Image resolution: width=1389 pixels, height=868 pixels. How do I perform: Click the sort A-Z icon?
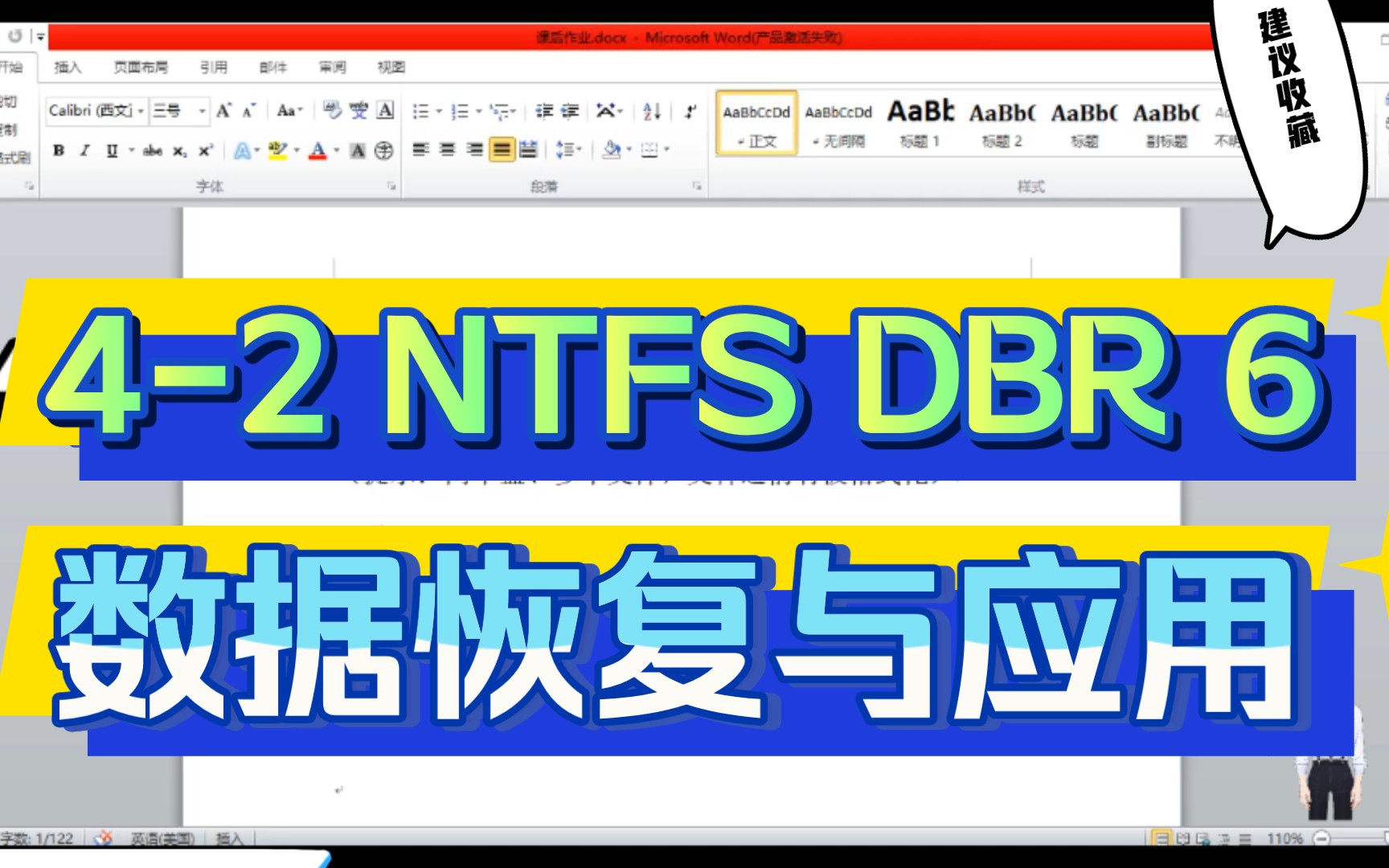click(x=651, y=112)
